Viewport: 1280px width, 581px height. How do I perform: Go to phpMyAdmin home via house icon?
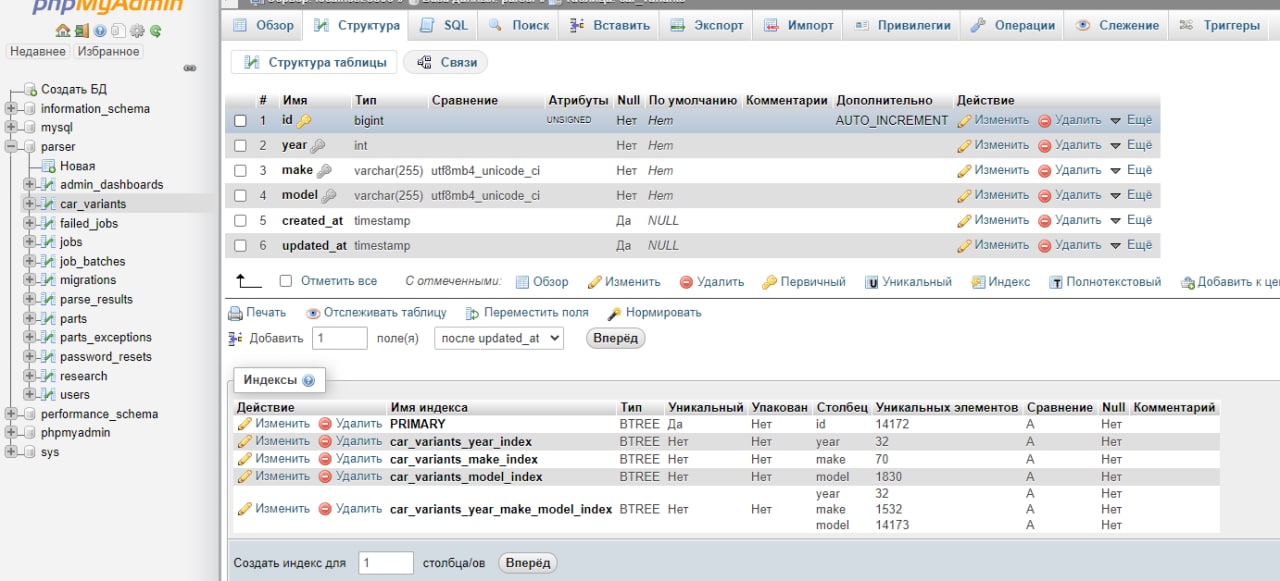click(64, 31)
